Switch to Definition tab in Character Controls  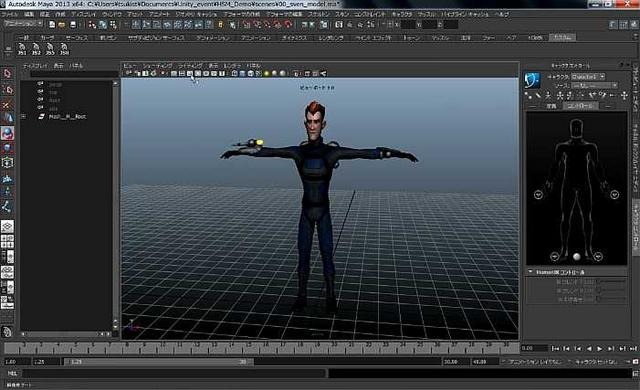[x=551, y=106]
